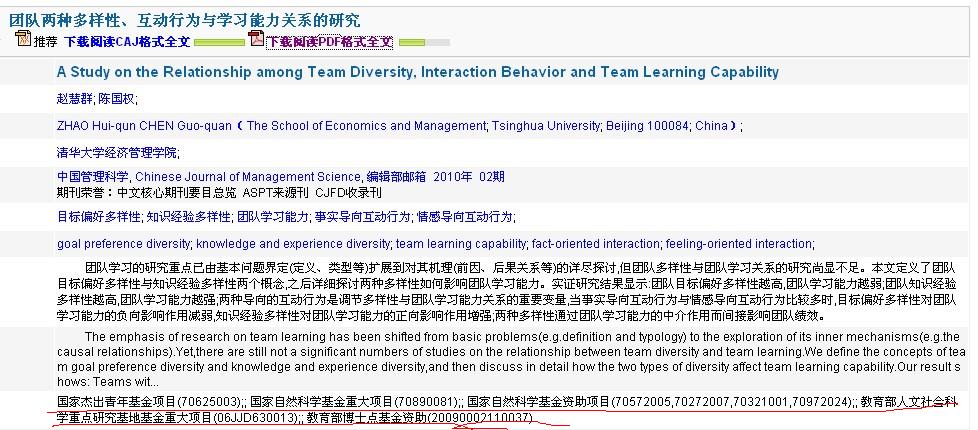Click 中文核心期刊要目总览 journal honor text
The width and height of the screenshot is (978, 430).
point(177,192)
